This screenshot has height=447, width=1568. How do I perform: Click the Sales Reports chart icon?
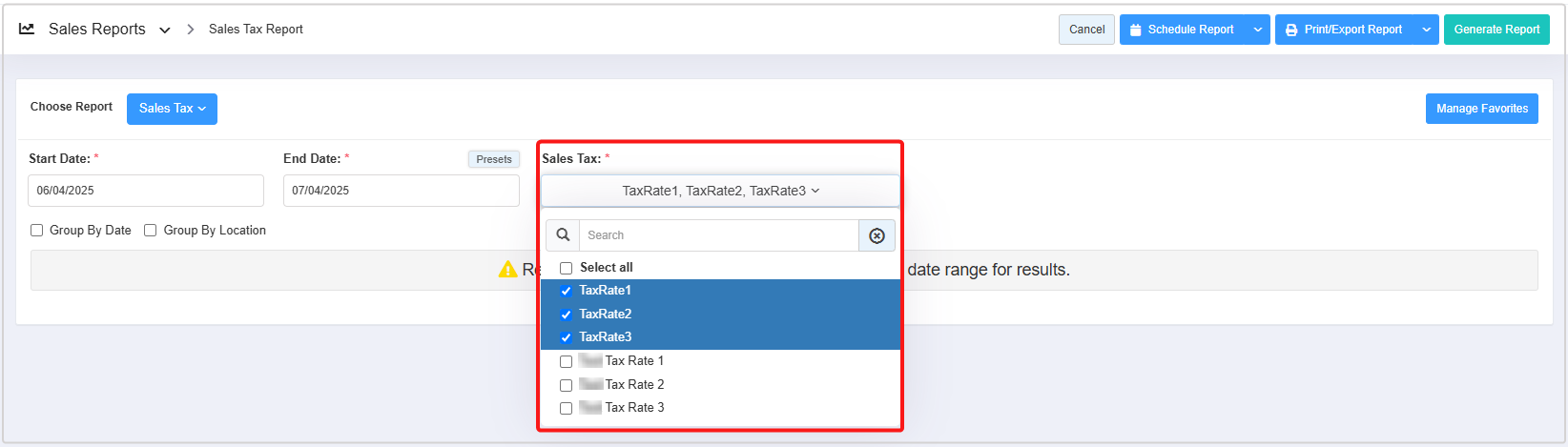[x=27, y=30]
